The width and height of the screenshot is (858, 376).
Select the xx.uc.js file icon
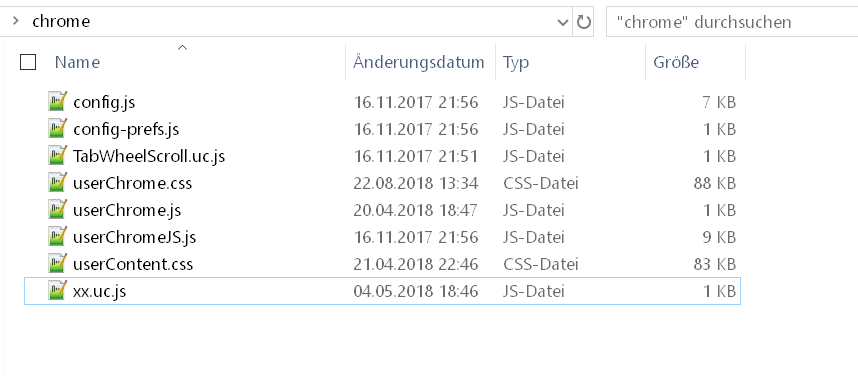coord(57,291)
